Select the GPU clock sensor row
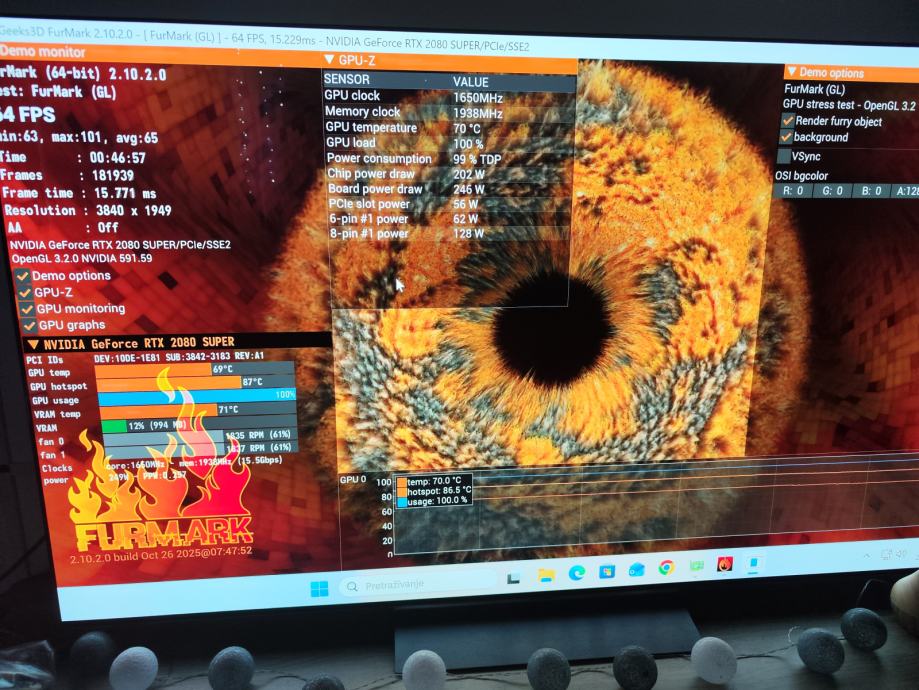The height and width of the screenshot is (690, 919). coord(449,96)
